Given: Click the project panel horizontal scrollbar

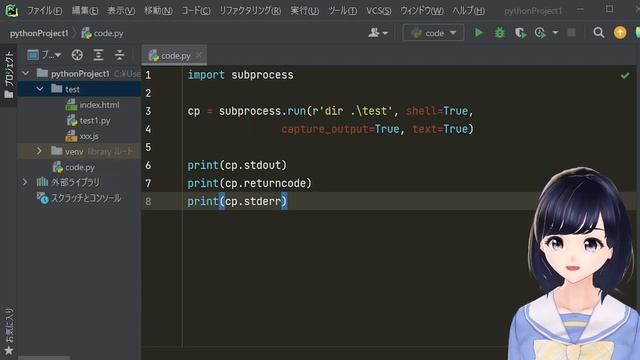Looking at the screenshot, I should (44, 358).
